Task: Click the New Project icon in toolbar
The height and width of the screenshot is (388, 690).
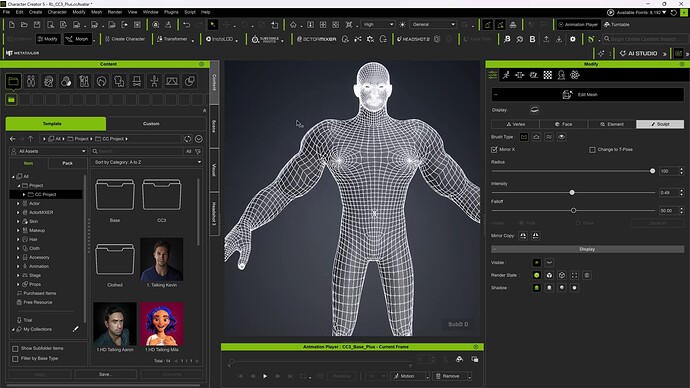Action: pos(11,25)
